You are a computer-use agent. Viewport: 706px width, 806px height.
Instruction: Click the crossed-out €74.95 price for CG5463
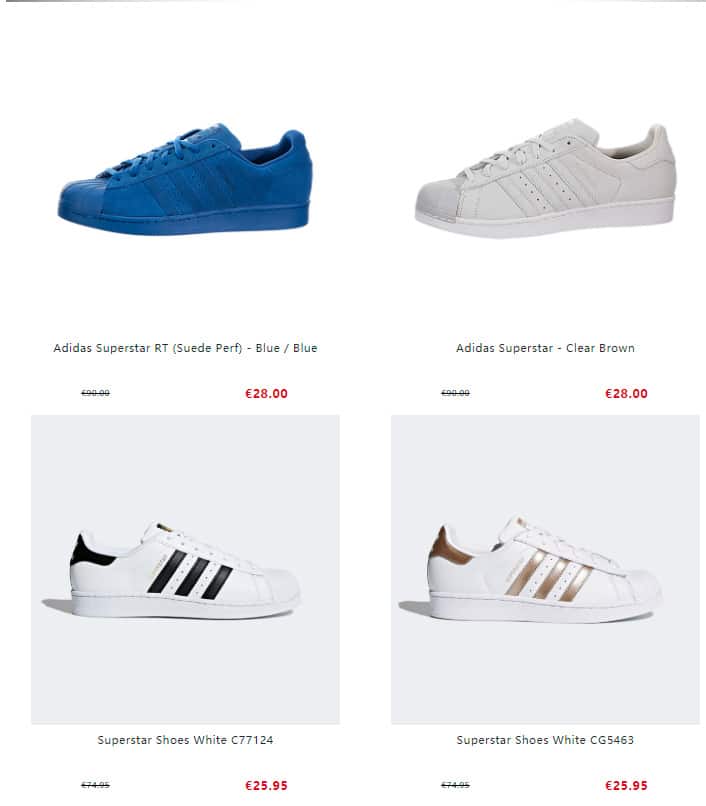tap(455, 785)
